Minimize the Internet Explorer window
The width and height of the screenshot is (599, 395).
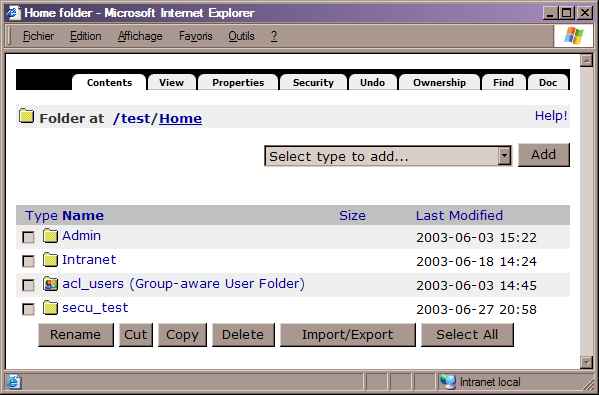click(550, 13)
